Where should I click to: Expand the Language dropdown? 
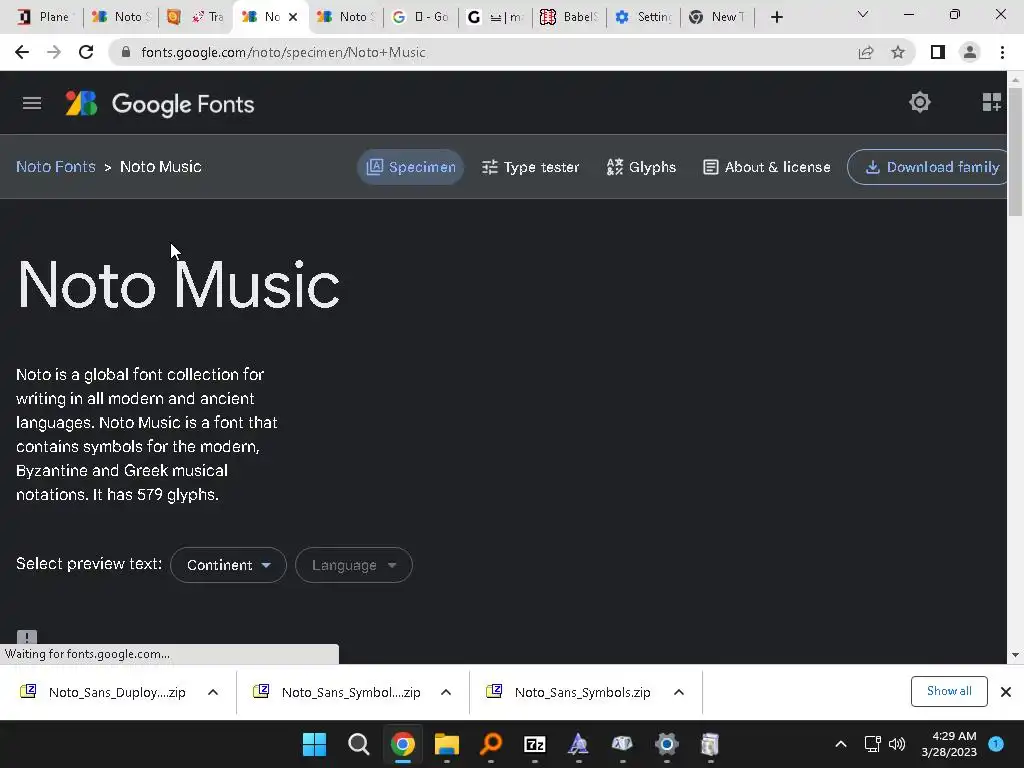[354, 565]
